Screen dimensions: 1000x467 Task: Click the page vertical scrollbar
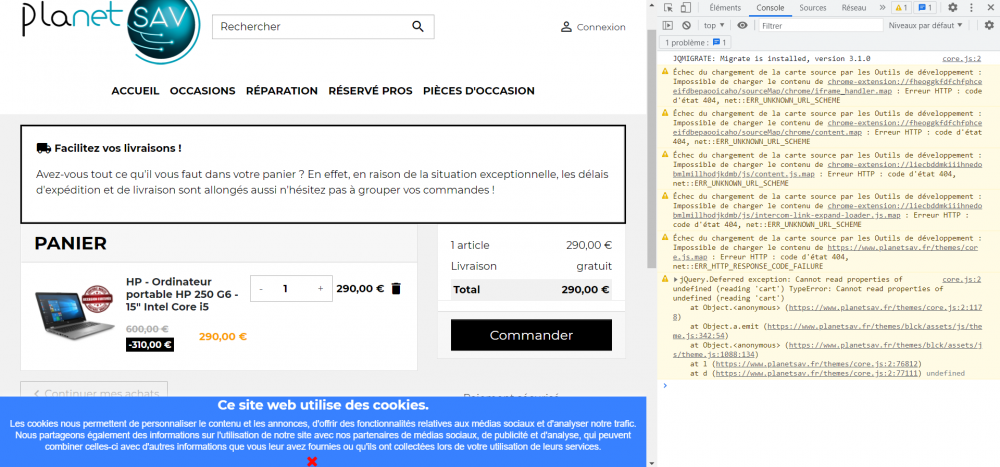pos(651,150)
